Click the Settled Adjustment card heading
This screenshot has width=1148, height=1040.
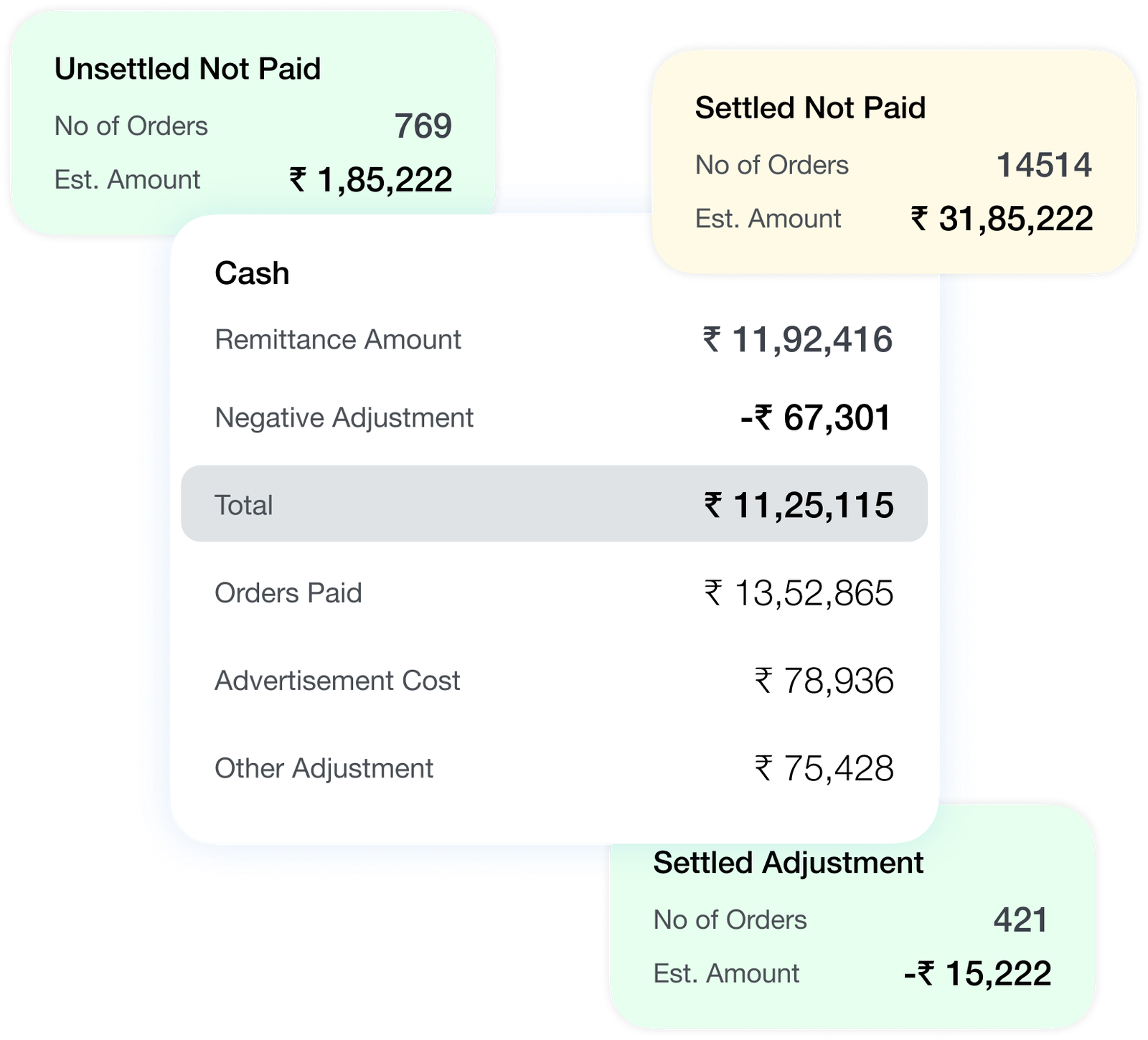[788, 863]
